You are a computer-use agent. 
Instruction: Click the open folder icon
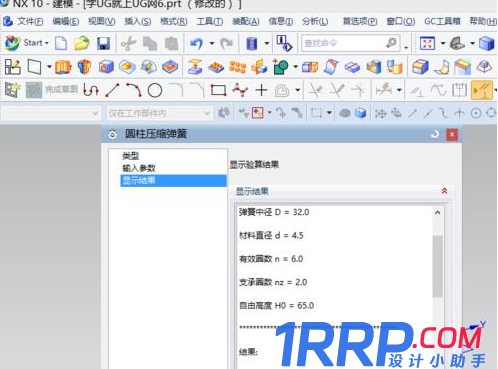point(82,43)
